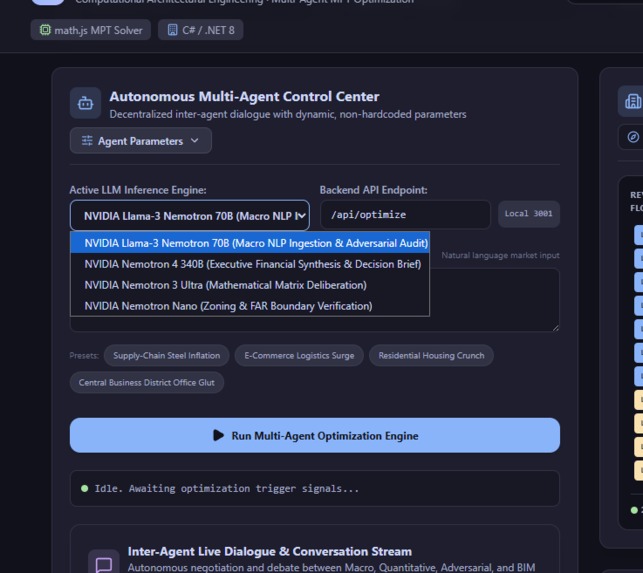Choose NVIDIA Nemotron 4 340B option

[250, 264]
